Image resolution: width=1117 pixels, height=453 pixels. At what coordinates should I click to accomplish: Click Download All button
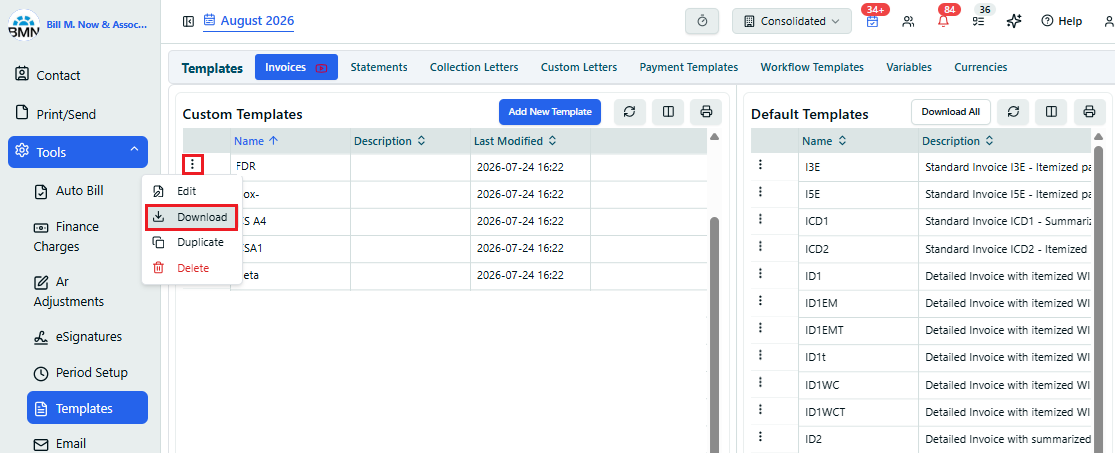[x=951, y=112]
